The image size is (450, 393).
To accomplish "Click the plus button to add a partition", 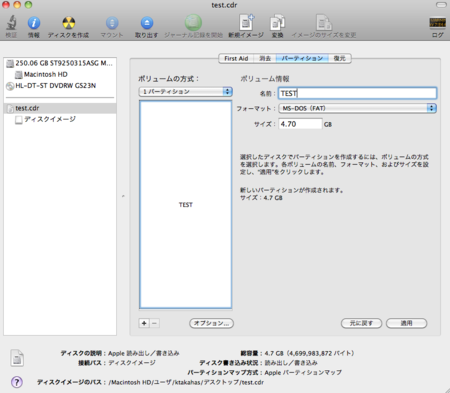I will [144, 323].
